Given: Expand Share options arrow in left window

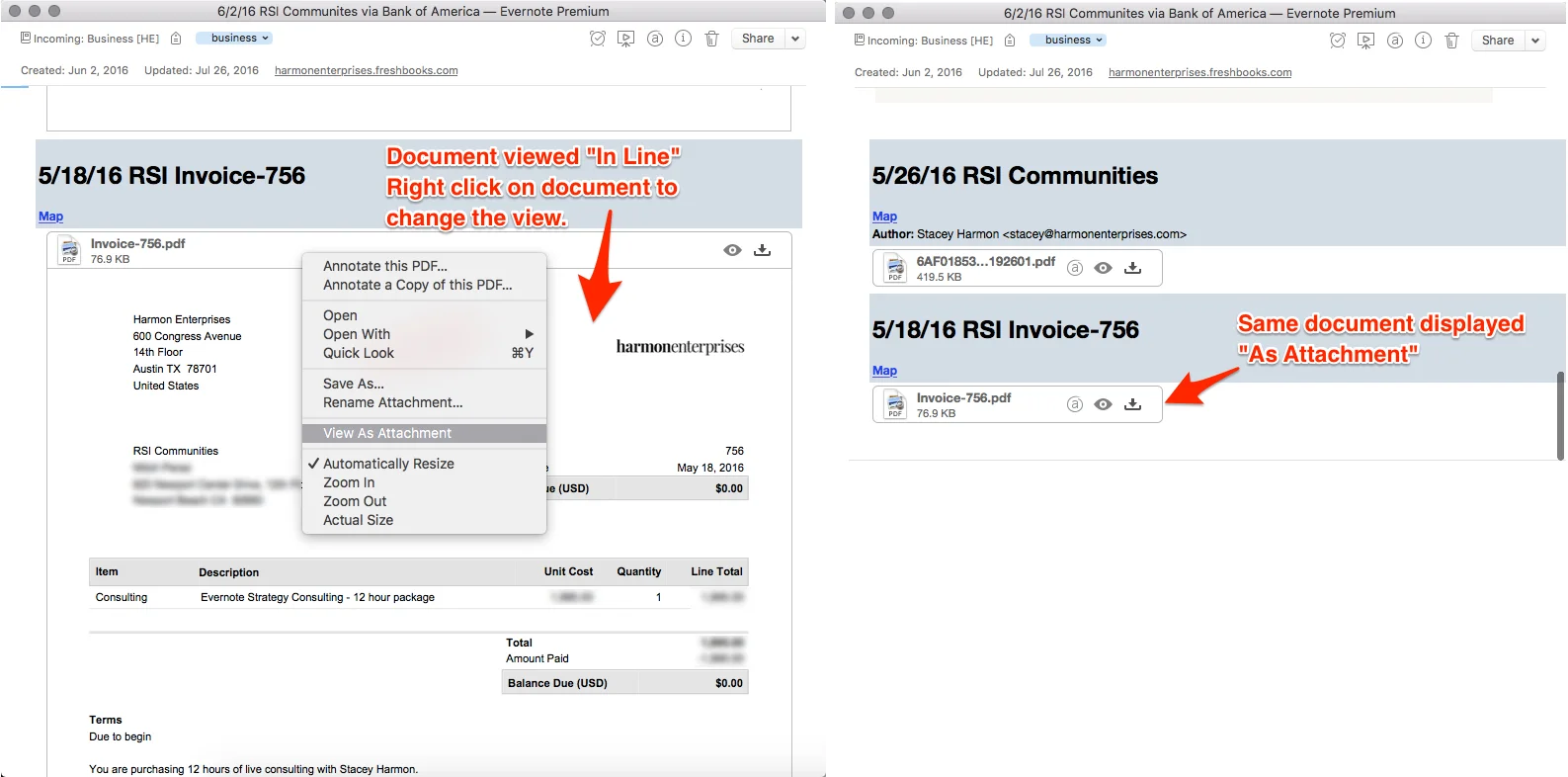Looking at the screenshot, I should [x=796, y=39].
